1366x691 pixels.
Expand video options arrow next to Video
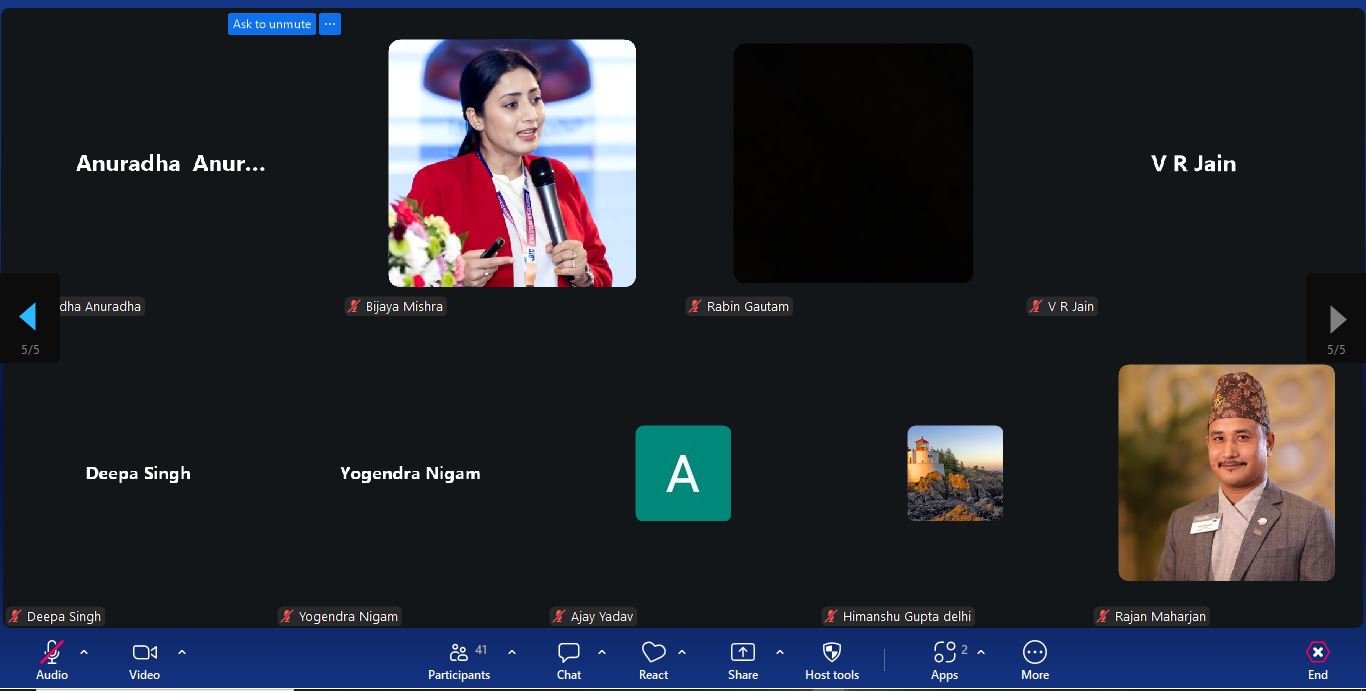tap(182, 652)
